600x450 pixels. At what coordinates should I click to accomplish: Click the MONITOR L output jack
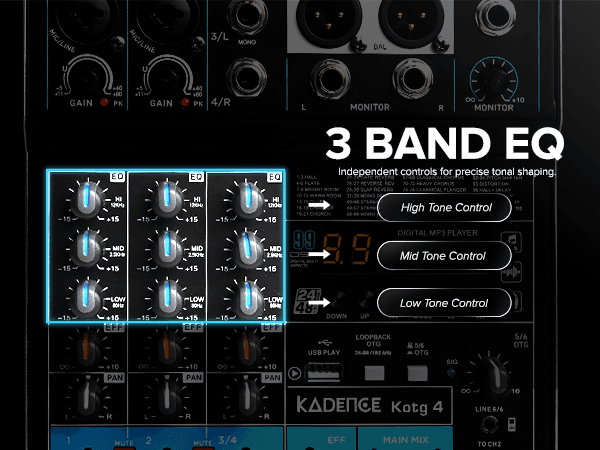[330, 80]
